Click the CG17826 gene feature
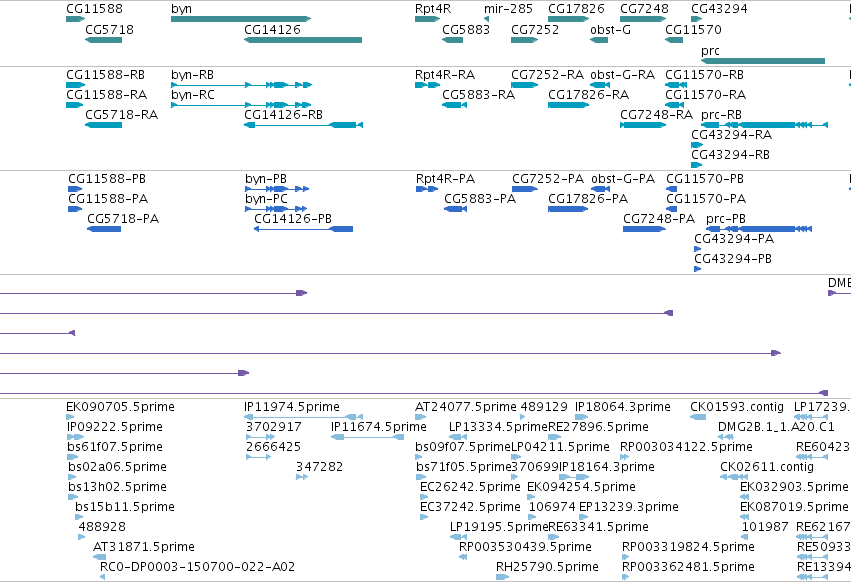The image size is (851, 582). point(568,19)
